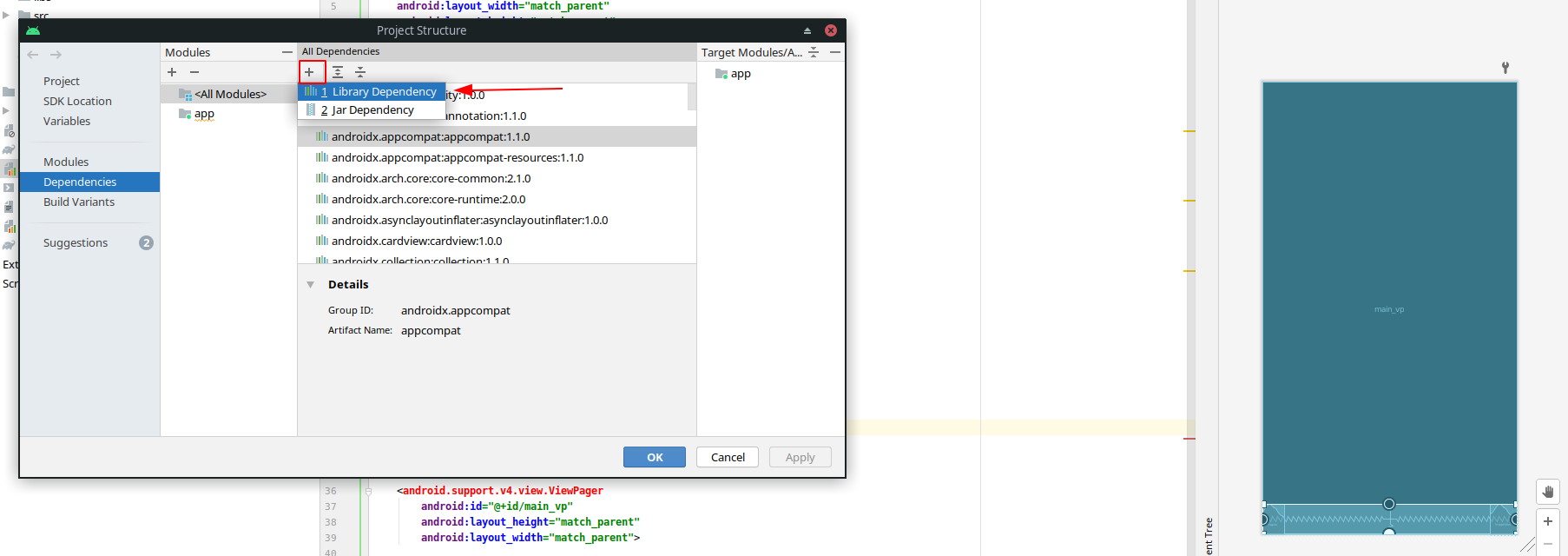Collapse all in Target Modules panel
This screenshot has height=556, width=1568.
pyautogui.click(x=814, y=52)
